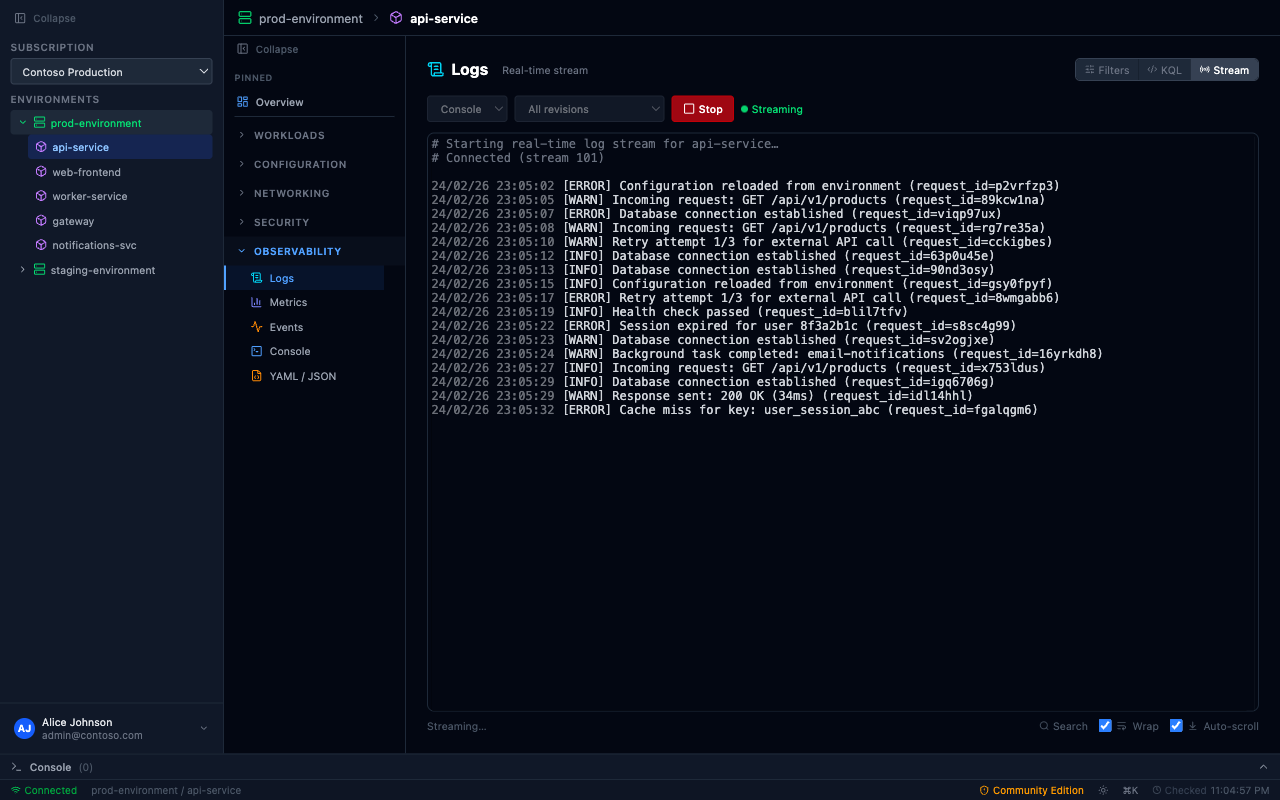Uncheck the Wrap checkbox
Screen dimensions: 1280x800
(1105, 725)
